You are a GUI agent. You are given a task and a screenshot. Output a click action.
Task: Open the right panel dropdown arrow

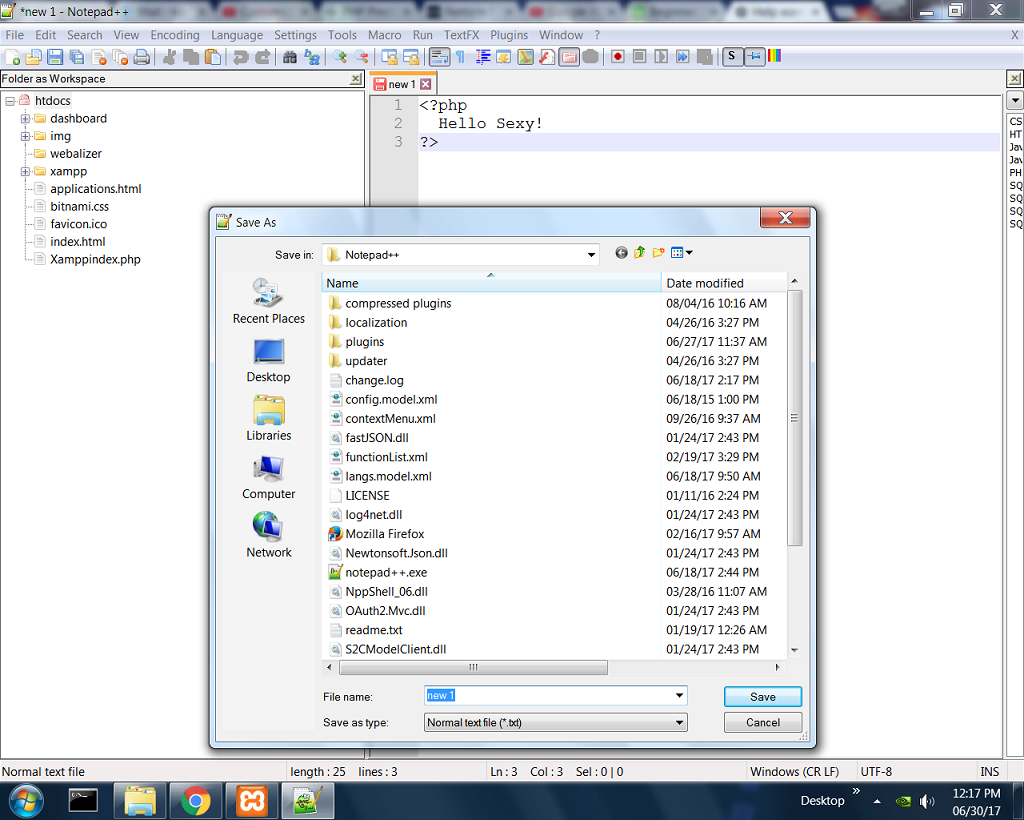[x=1015, y=101]
